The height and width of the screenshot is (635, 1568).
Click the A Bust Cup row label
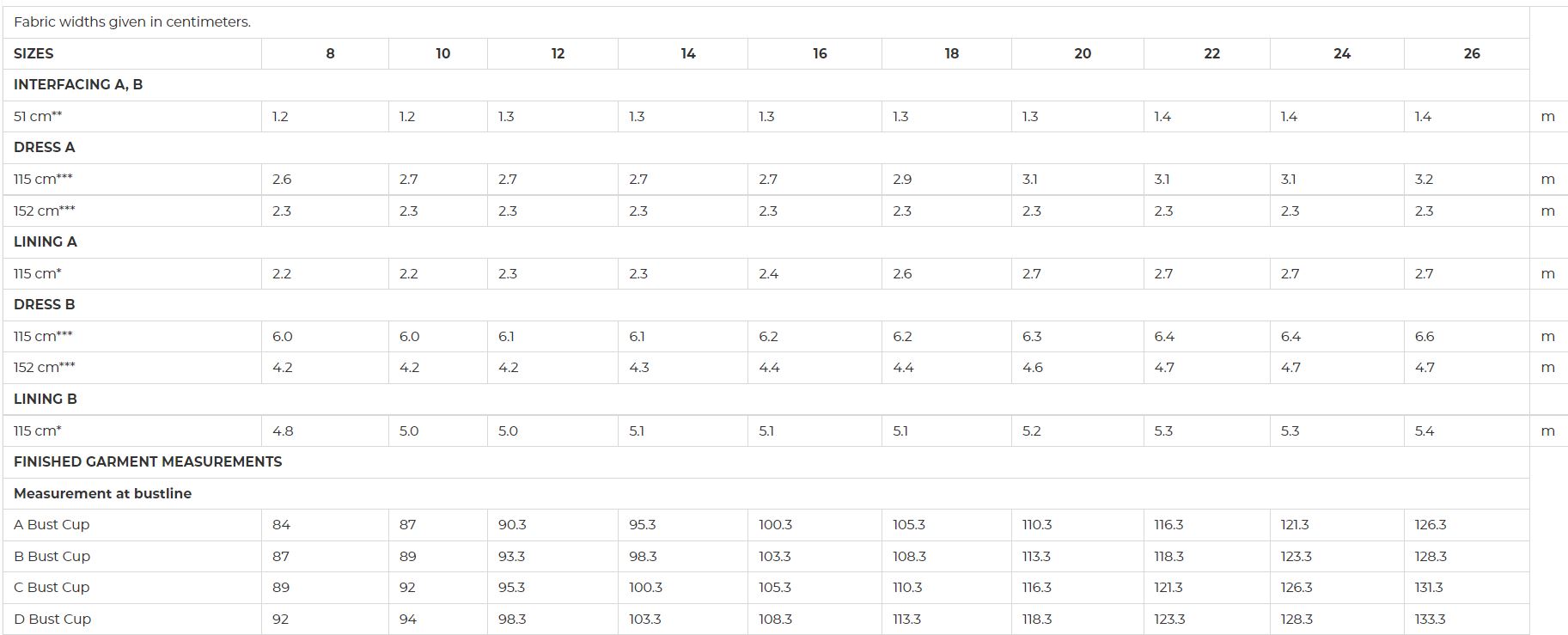[x=52, y=524]
